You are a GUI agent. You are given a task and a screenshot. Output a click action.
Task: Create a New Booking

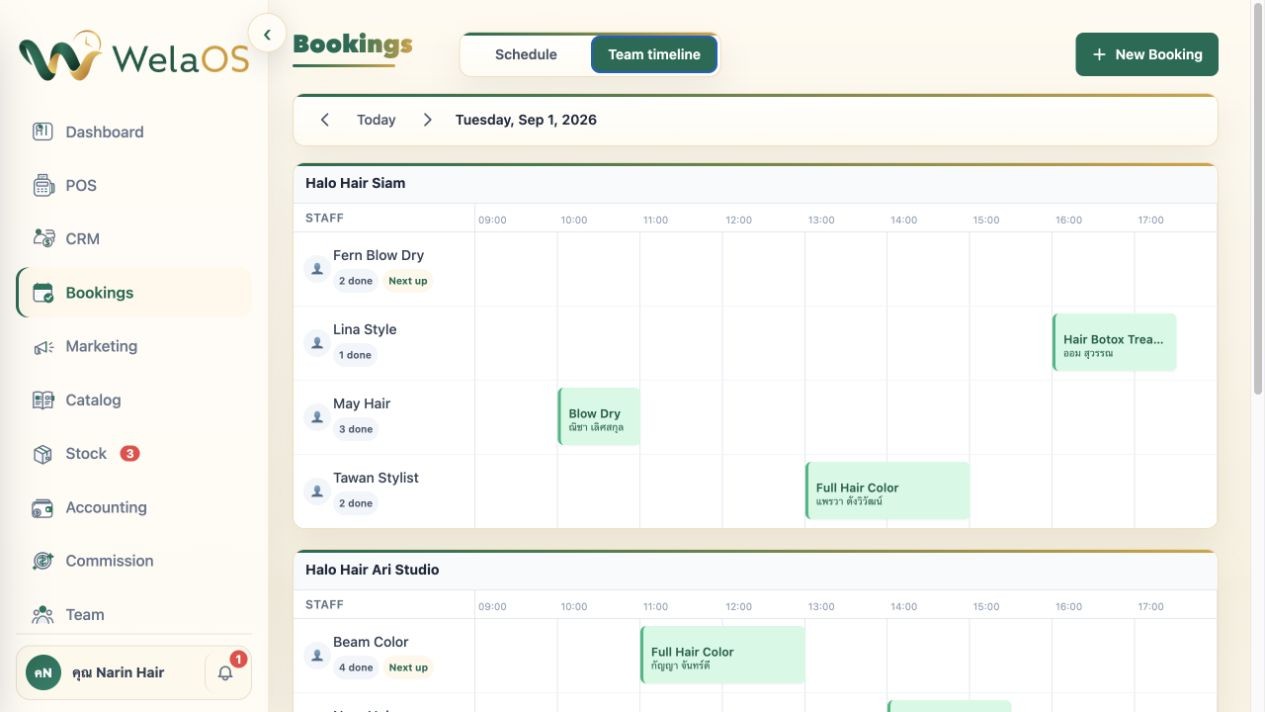tap(1147, 54)
